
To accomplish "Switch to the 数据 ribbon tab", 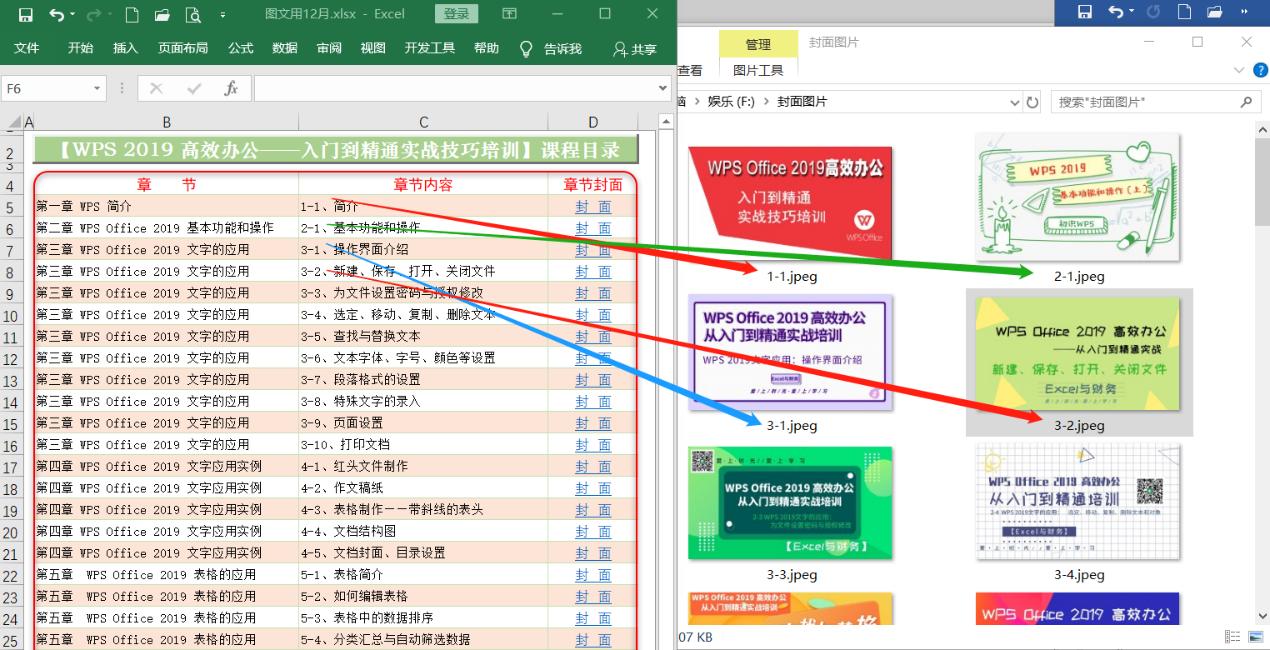I will click(x=283, y=47).
